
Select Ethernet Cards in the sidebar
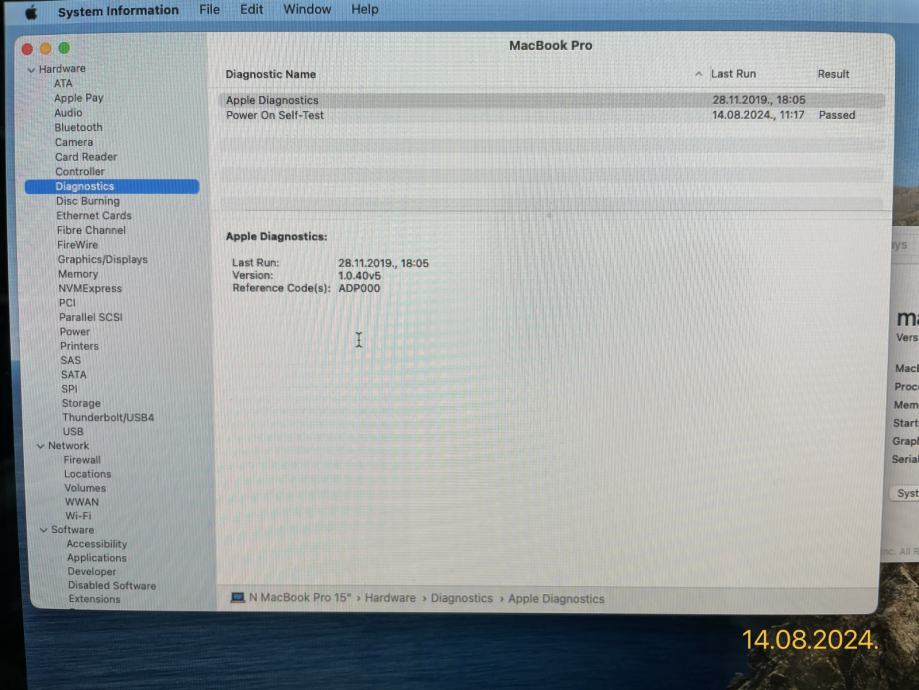(94, 215)
